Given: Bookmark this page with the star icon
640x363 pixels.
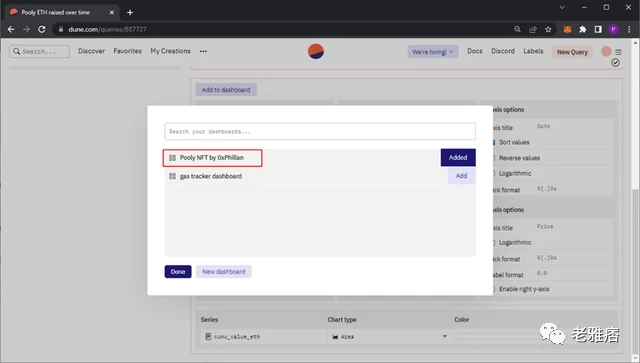Looking at the screenshot, I should pos(548,29).
